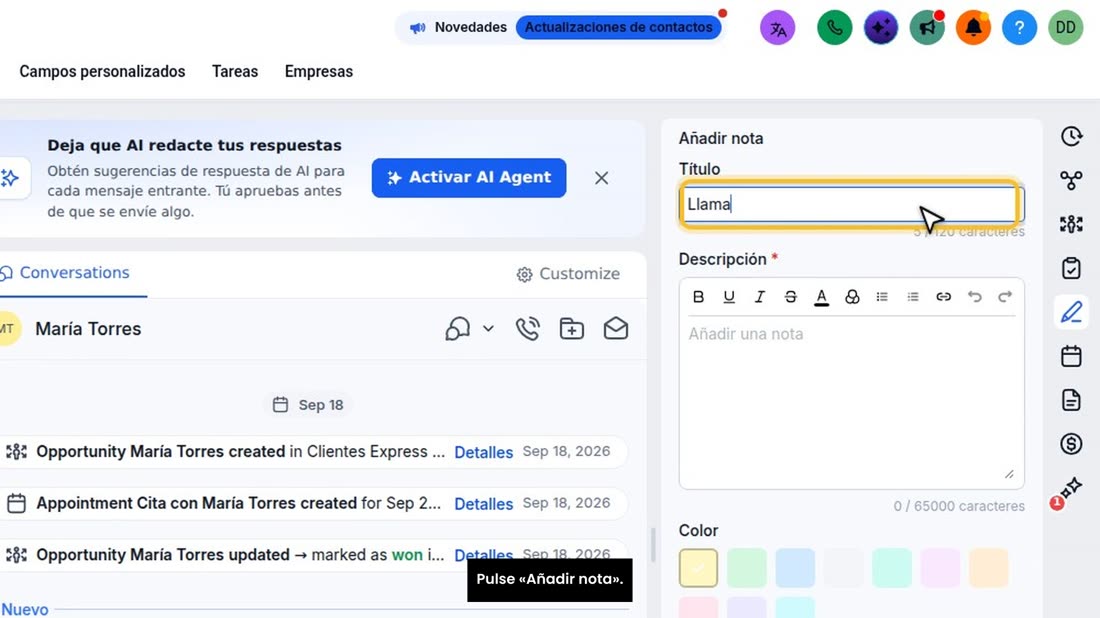This screenshot has width=1100, height=618.
Task: Click the Añadir una nota description area
Action: [x=851, y=400]
